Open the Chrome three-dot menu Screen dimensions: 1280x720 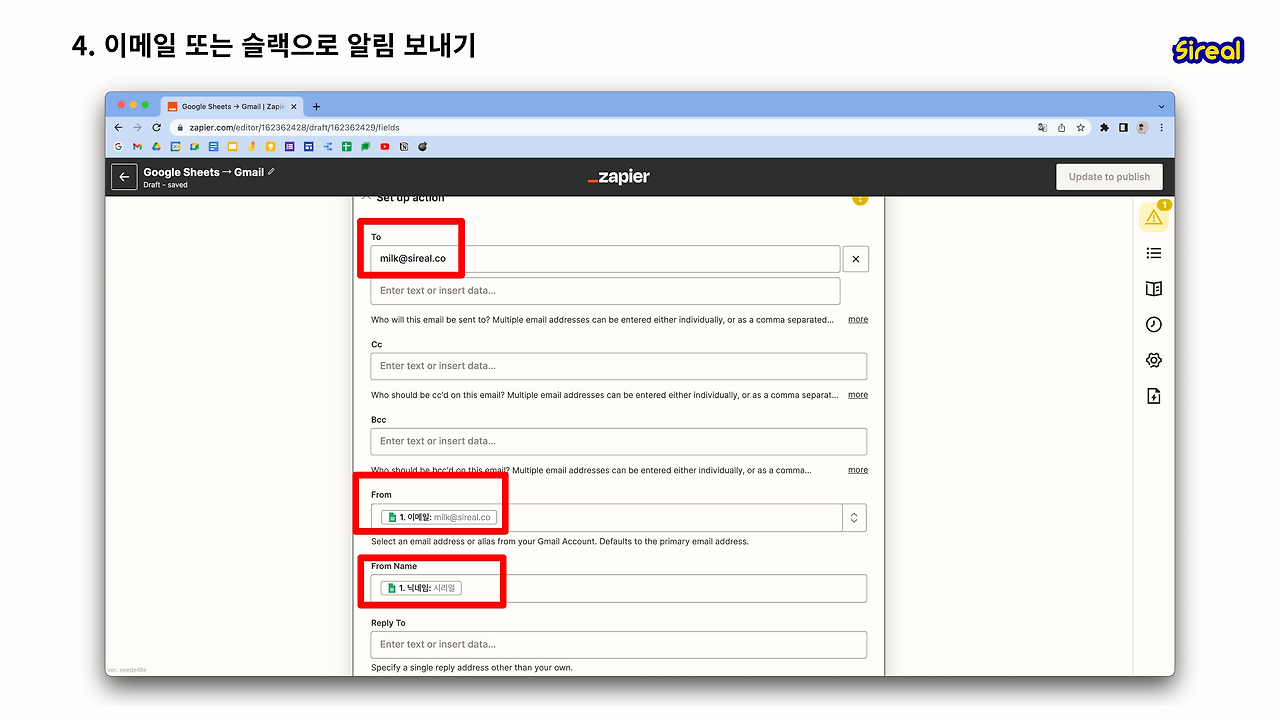pyautogui.click(x=1161, y=128)
